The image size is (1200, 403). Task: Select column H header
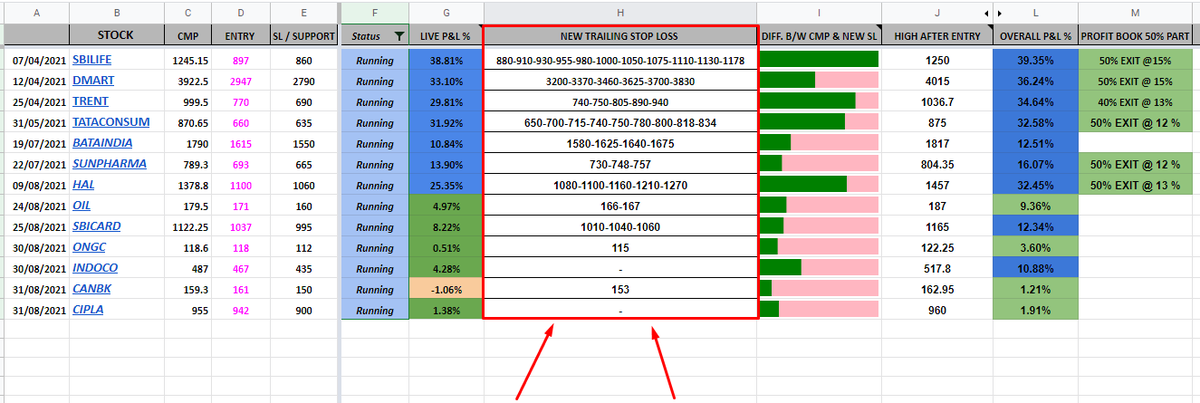pyautogui.click(x=620, y=13)
